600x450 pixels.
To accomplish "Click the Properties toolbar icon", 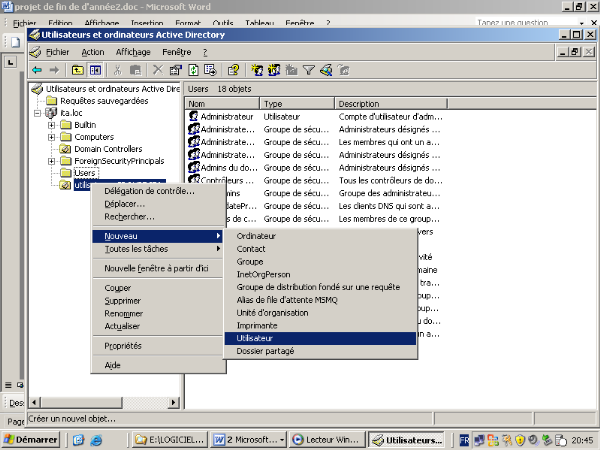I will [175, 70].
